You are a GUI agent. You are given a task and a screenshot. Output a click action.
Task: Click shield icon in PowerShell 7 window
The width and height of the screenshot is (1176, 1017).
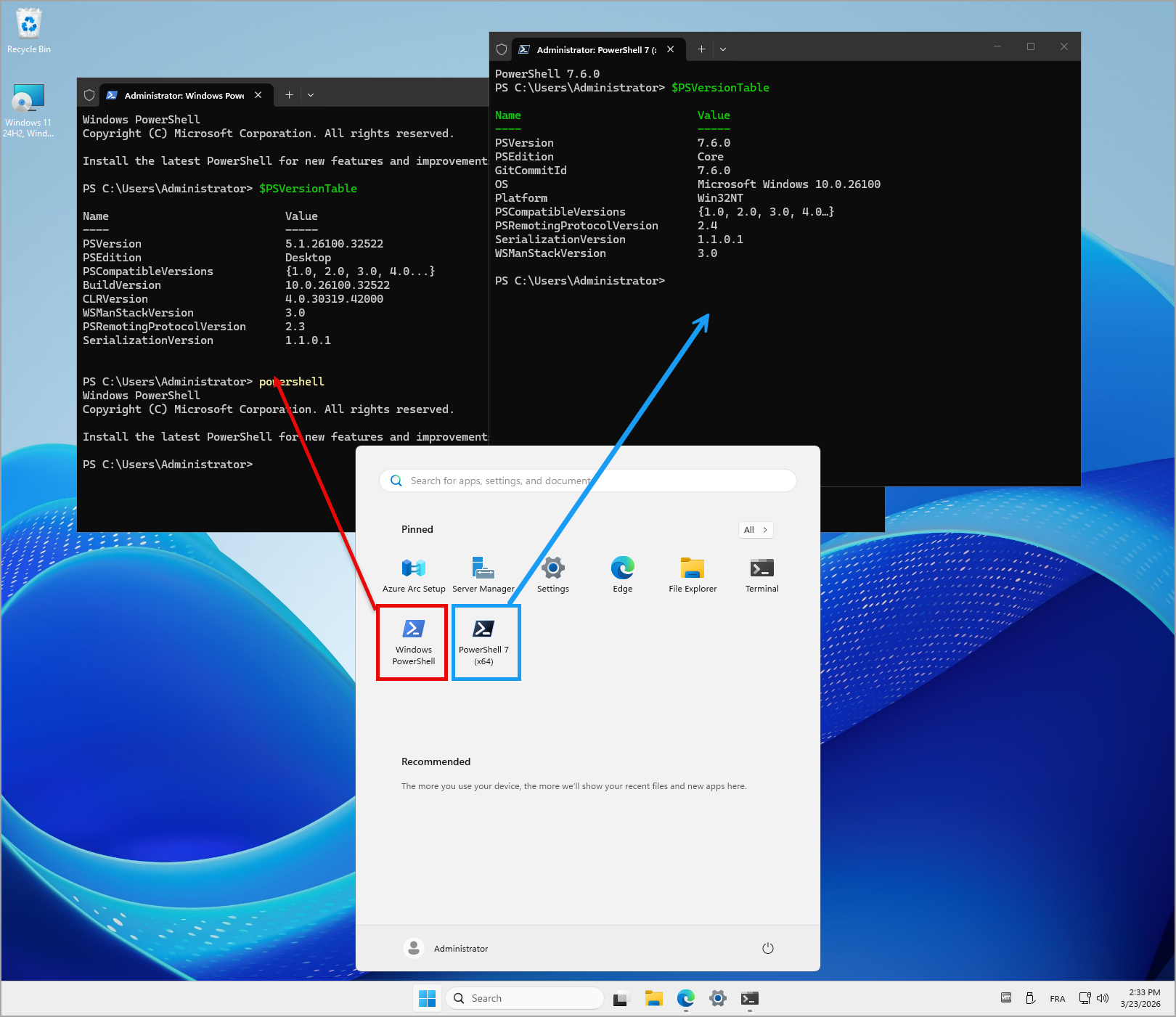[502, 49]
